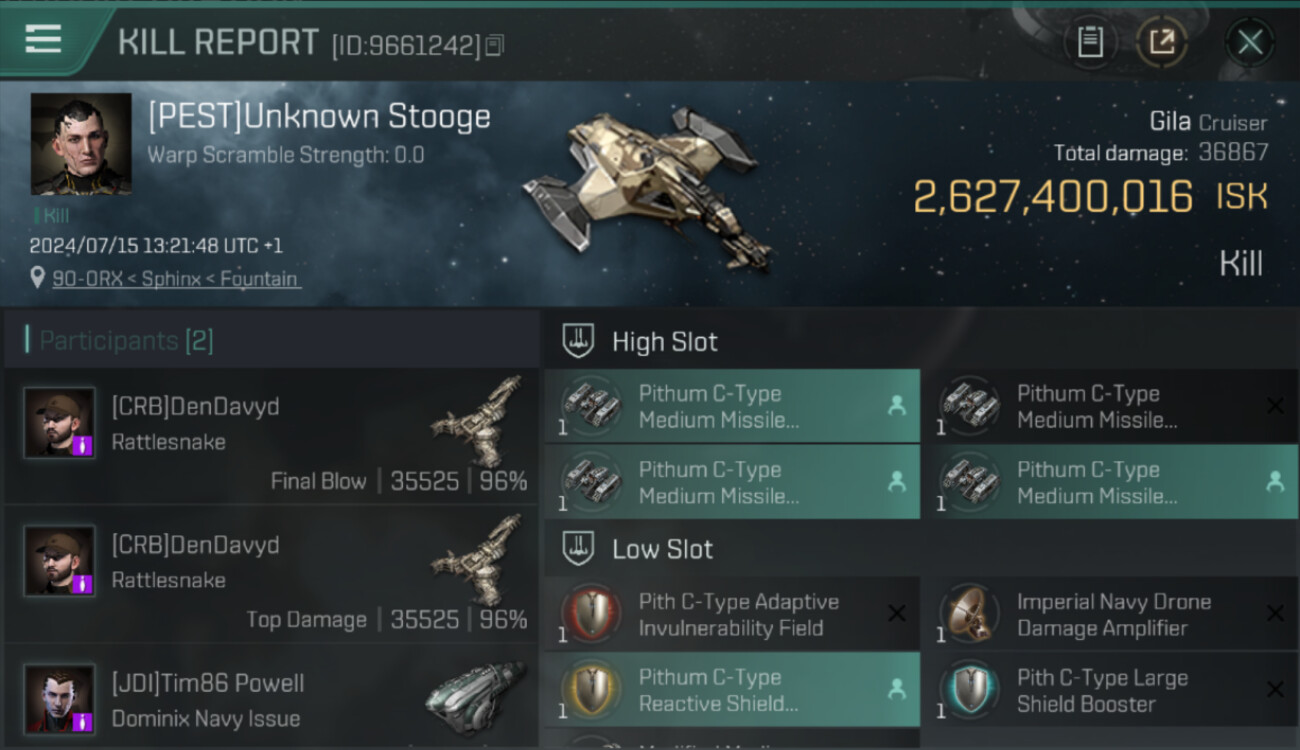The image size is (1300, 750).
Task: Open DenDavyd Top Damage participant portrait
Action: pyautogui.click(x=60, y=561)
